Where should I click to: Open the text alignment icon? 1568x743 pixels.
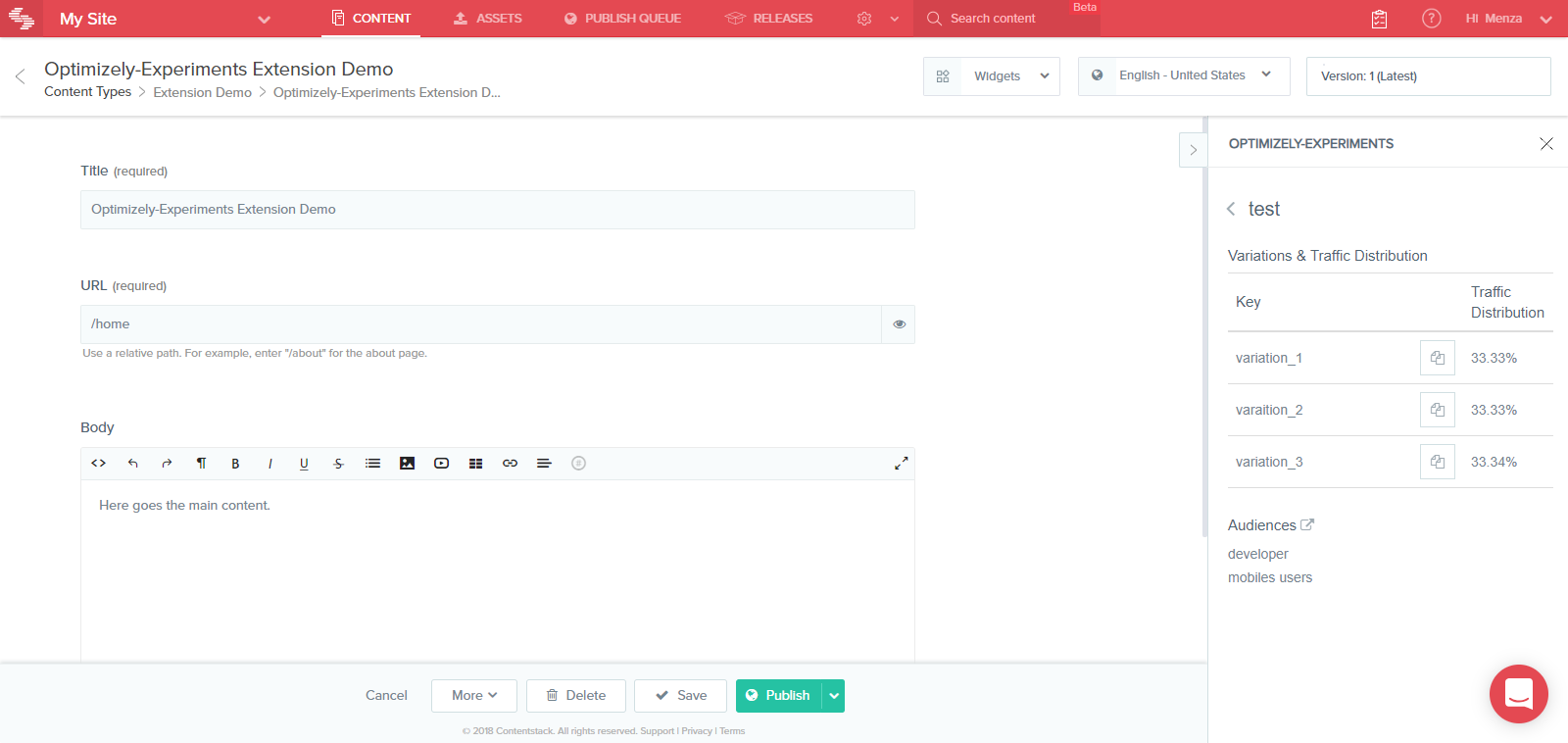pos(544,464)
